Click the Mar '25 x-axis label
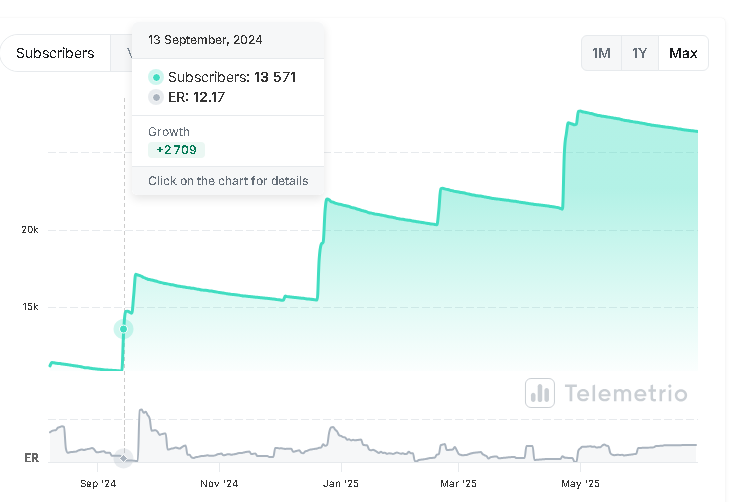This screenshot has width=730, height=502. [459, 483]
